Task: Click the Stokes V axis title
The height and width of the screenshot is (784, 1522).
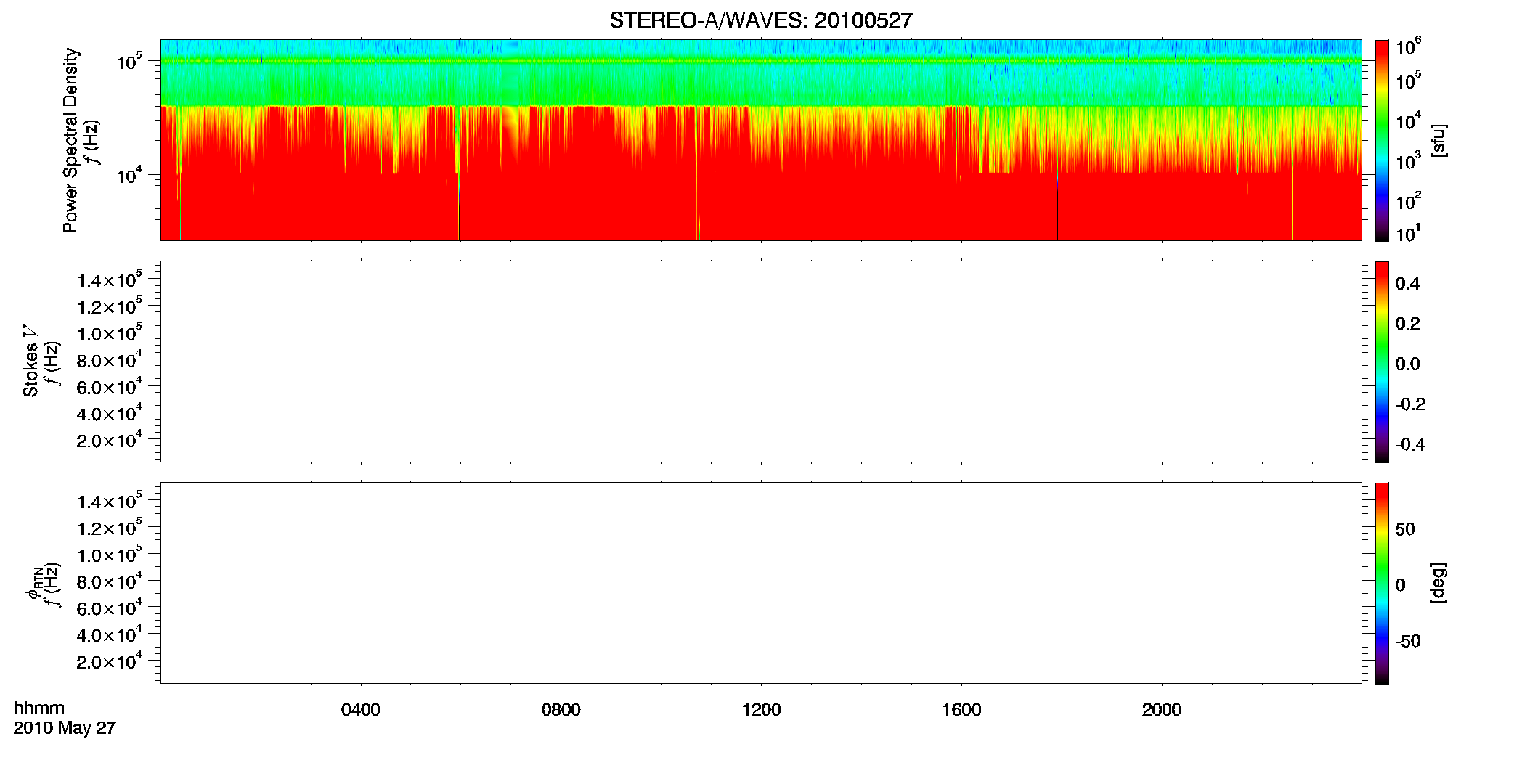Action: click(x=30, y=362)
